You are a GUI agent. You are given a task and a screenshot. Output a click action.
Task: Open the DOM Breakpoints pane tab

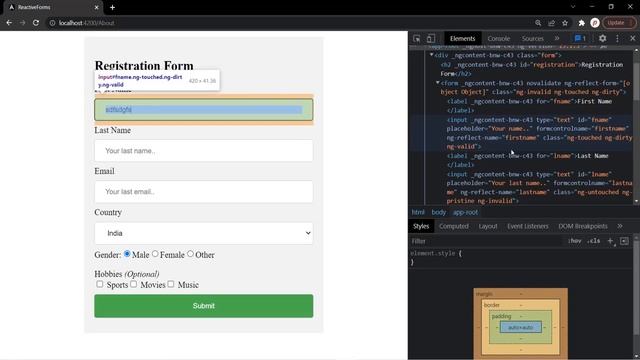583,226
